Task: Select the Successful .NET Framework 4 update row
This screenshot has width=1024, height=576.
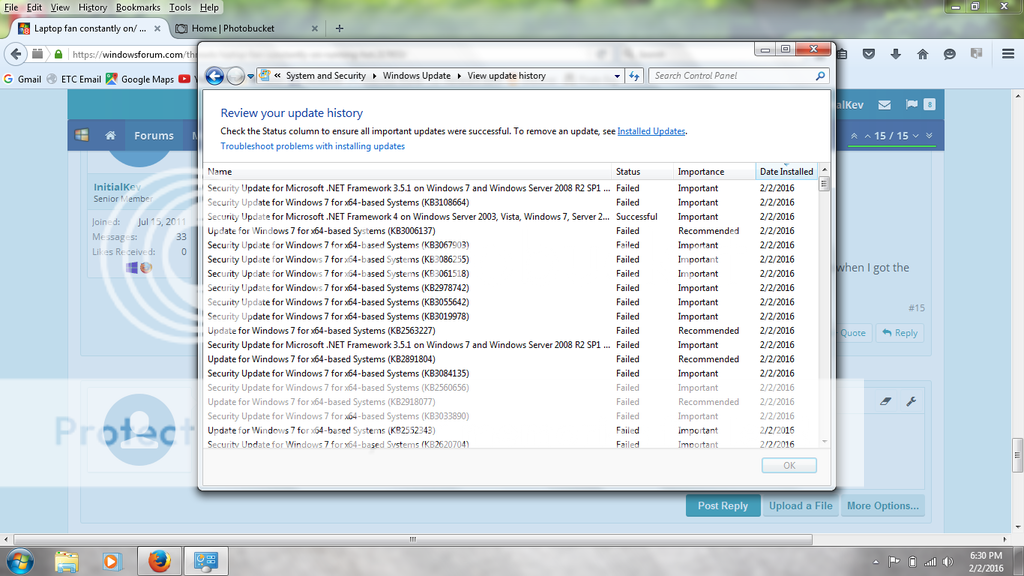Action: tap(511, 217)
